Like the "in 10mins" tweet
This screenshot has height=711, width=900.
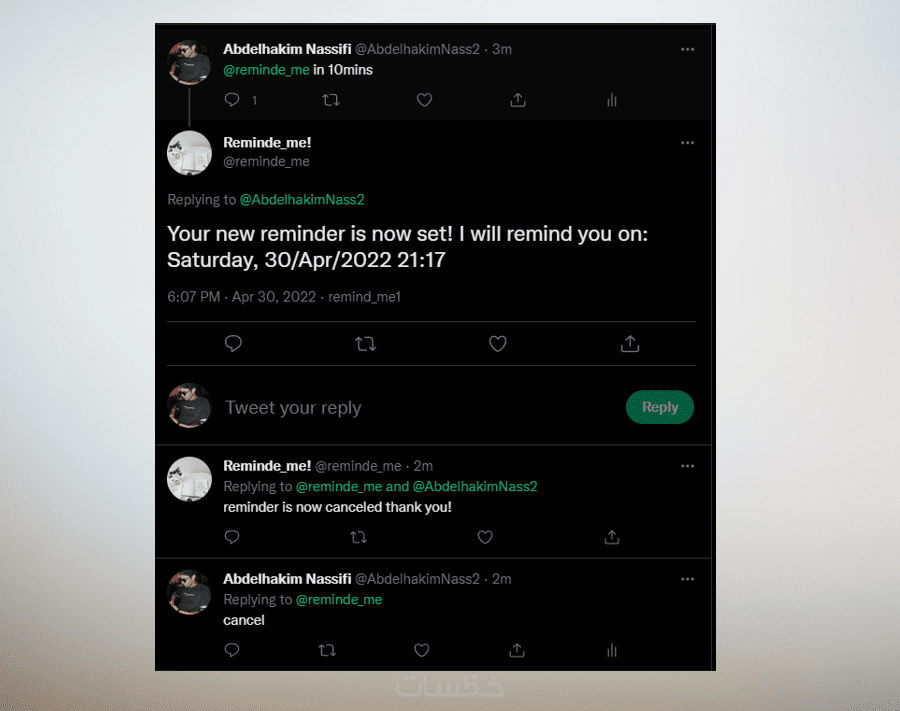pyautogui.click(x=424, y=100)
